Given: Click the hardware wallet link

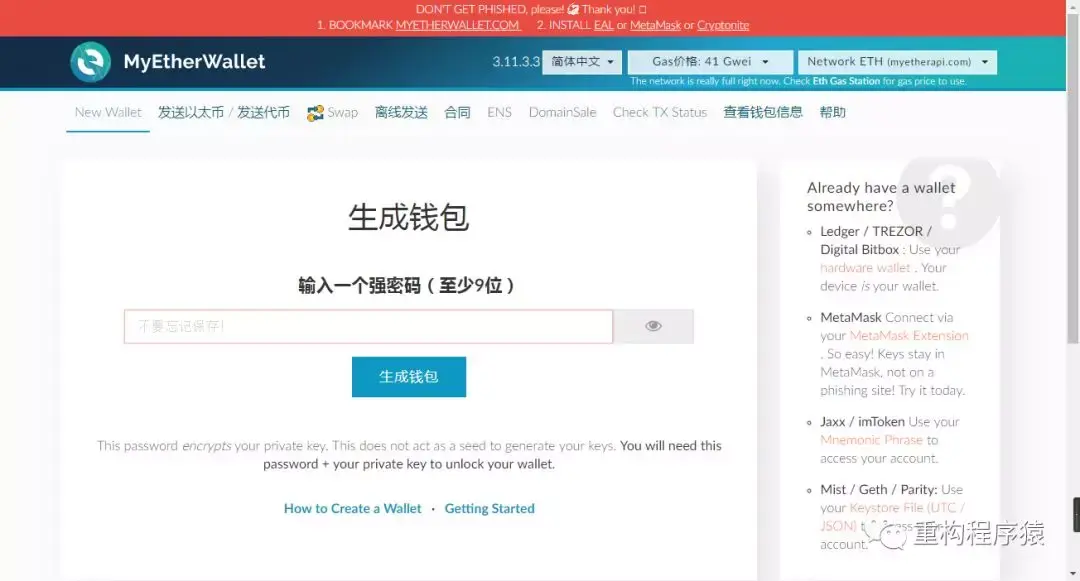Looking at the screenshot, I should pyautogui.click(x=865, y=268).
